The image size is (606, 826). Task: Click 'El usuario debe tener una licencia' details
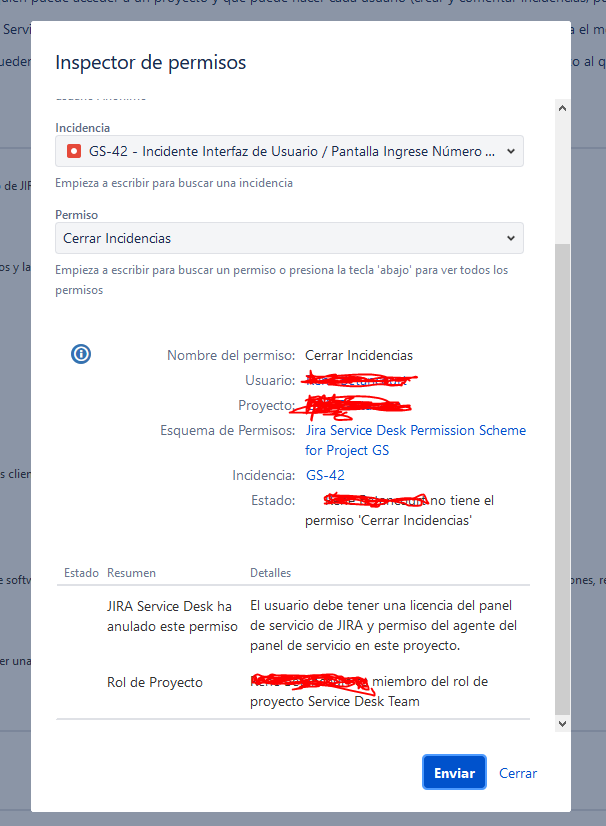(383, 625)
